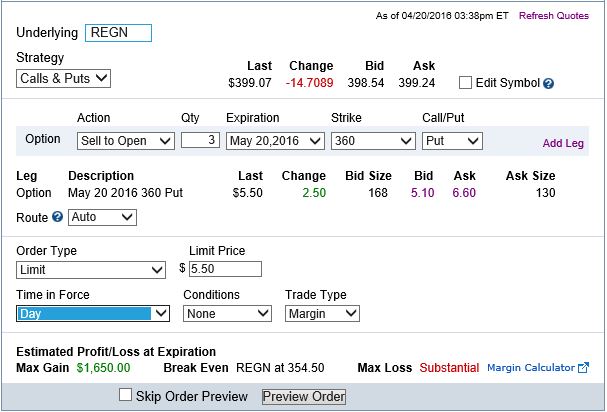Screen dimensions: 607x412
Task: Click the Preview Order button
Action: (304, 397)
